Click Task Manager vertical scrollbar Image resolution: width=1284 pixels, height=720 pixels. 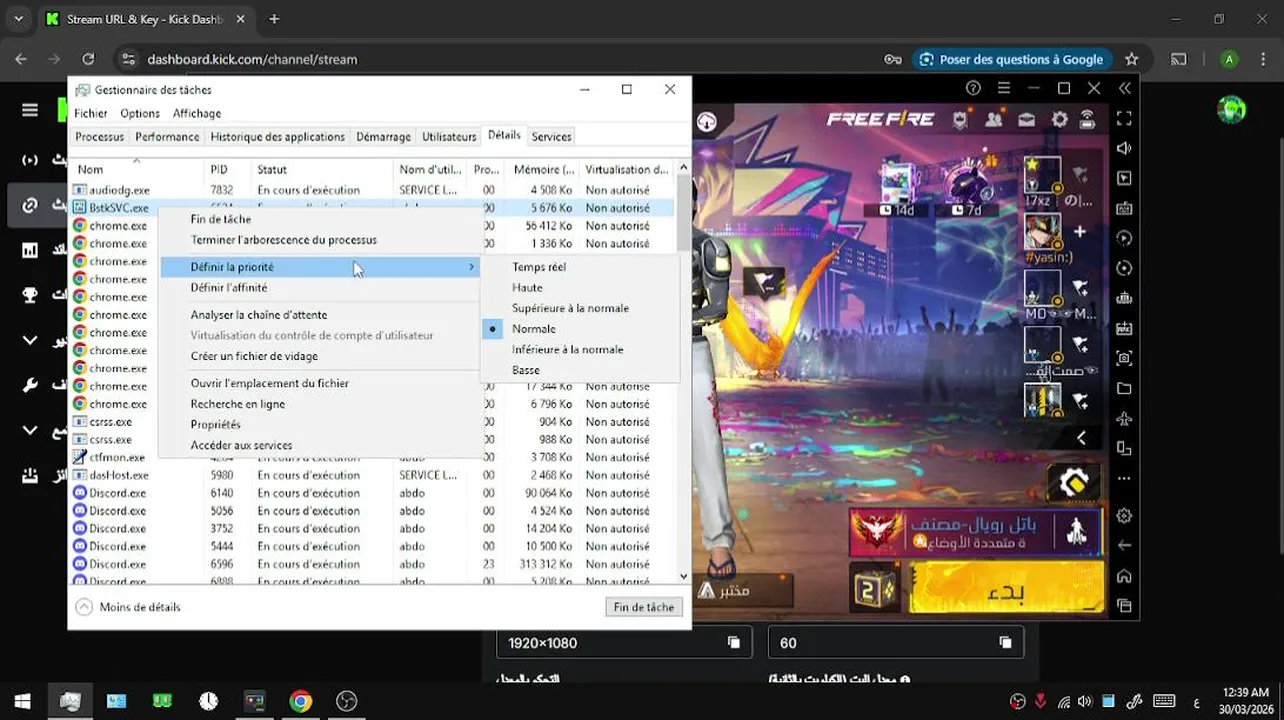pyautogui.click(x=684, y=372)
